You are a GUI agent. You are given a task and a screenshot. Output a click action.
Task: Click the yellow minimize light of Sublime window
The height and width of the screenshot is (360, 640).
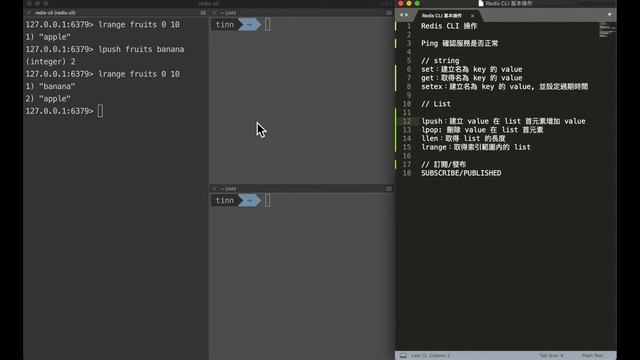[409, 3]
